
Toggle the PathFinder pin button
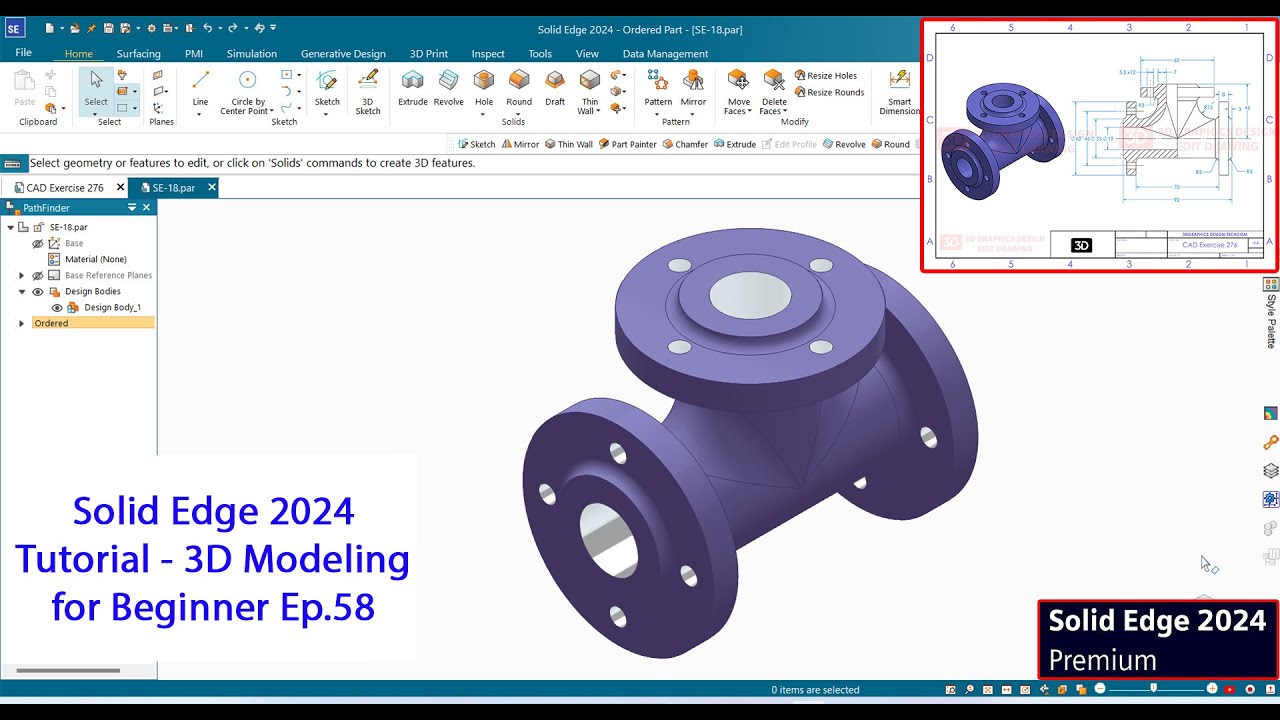point(132,207)
